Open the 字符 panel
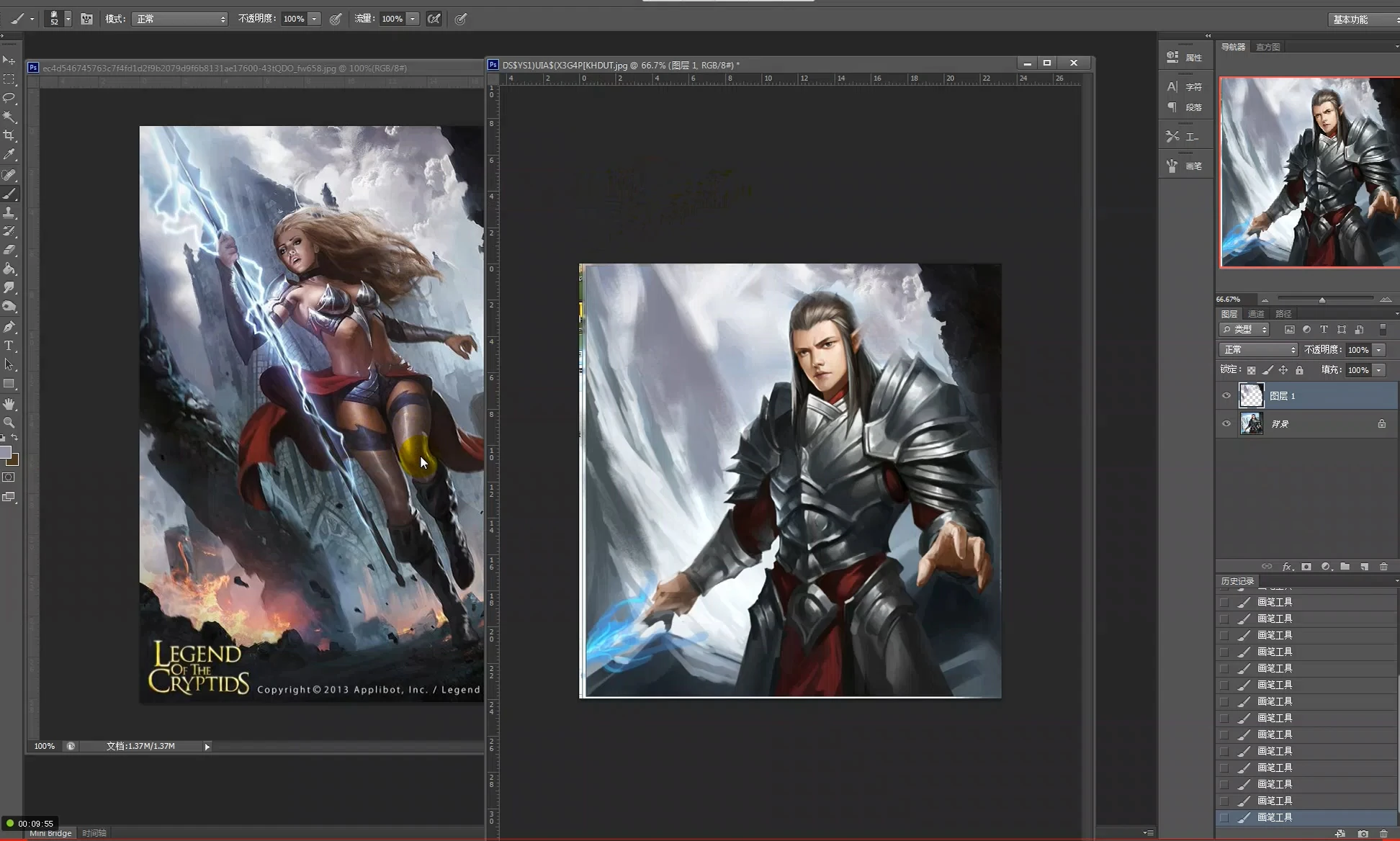The width and height of the screenshot is (1400, 841). pos(1184,86)
